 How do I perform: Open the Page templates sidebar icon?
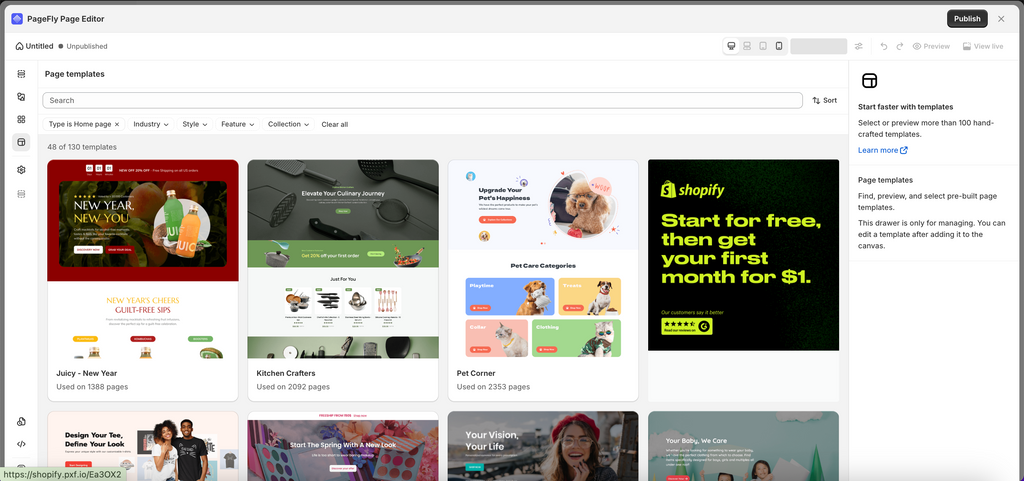21,142
